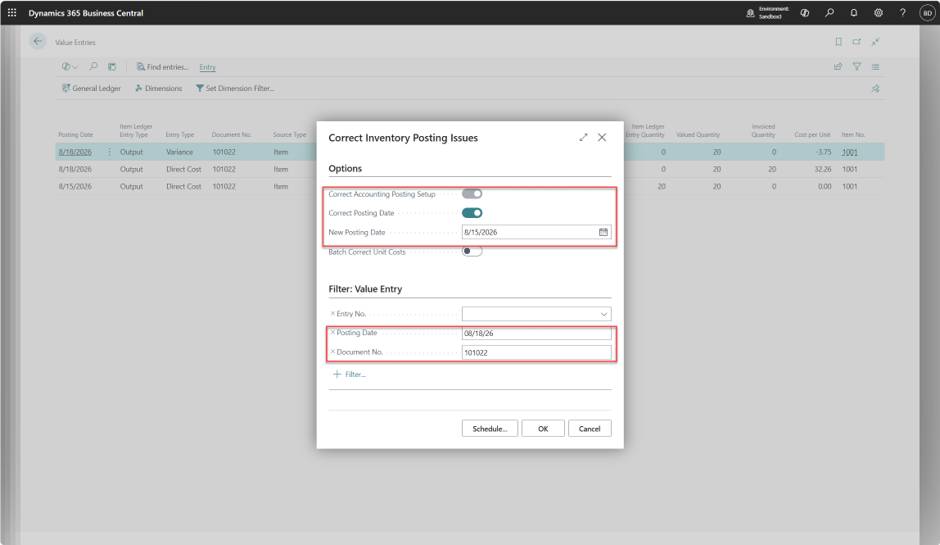Open item 1001 link in Variance row
Image resolution: width=940 pixels, height=545 pixels.
tap(849, 152)
